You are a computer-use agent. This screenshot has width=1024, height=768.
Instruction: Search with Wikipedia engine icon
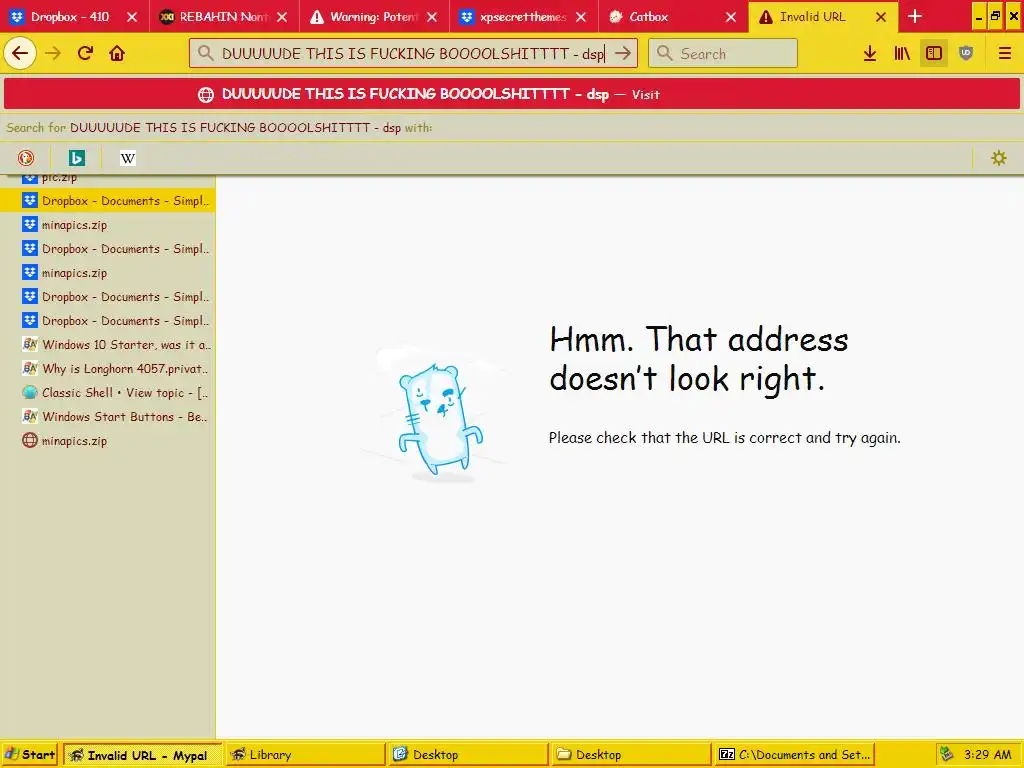128,158
